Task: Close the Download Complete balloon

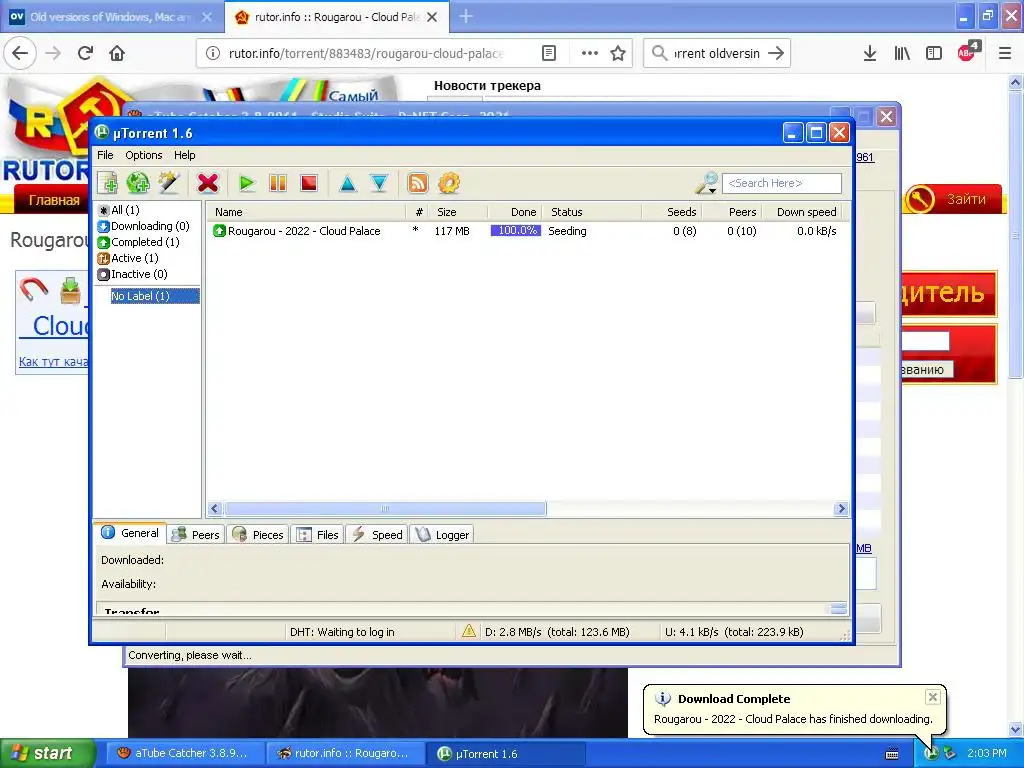Action: click(x=933, y=697)
